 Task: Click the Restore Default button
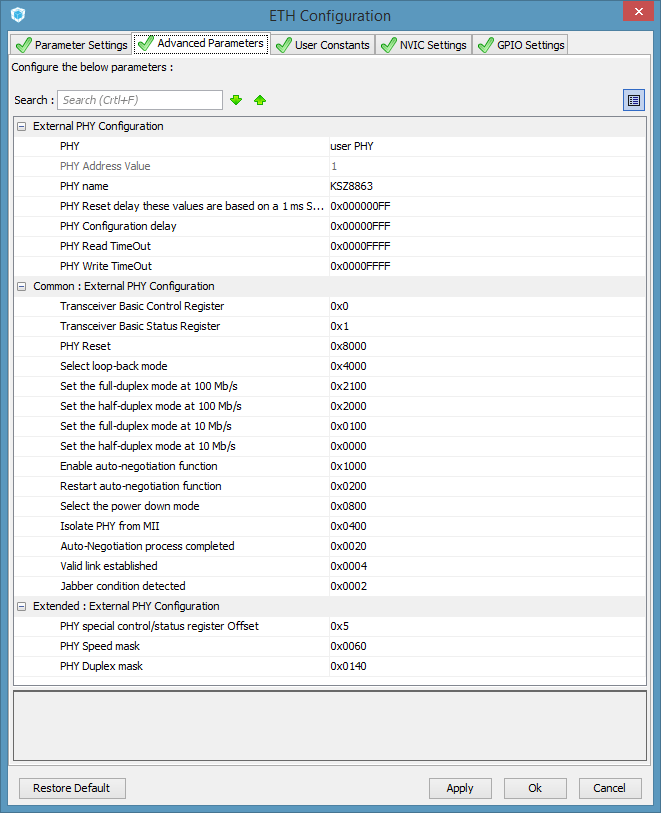point(72,788)
